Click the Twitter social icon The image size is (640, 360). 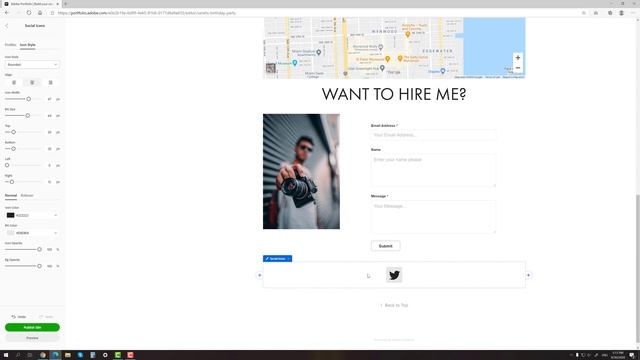coord(394,275)
